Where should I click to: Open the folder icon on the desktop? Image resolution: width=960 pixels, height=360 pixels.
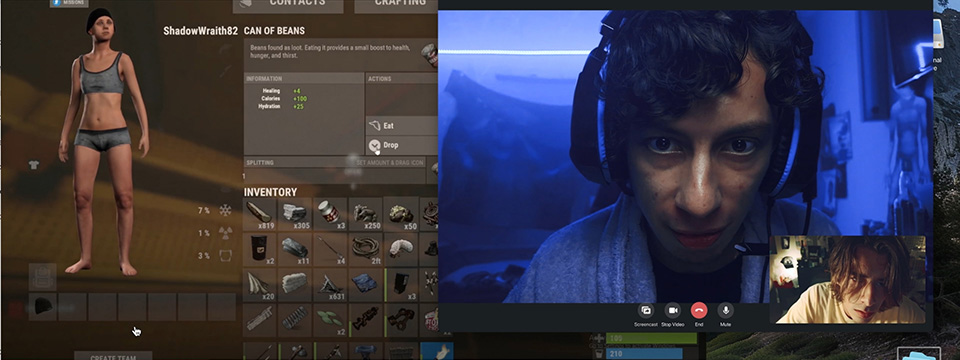[919, 354]
